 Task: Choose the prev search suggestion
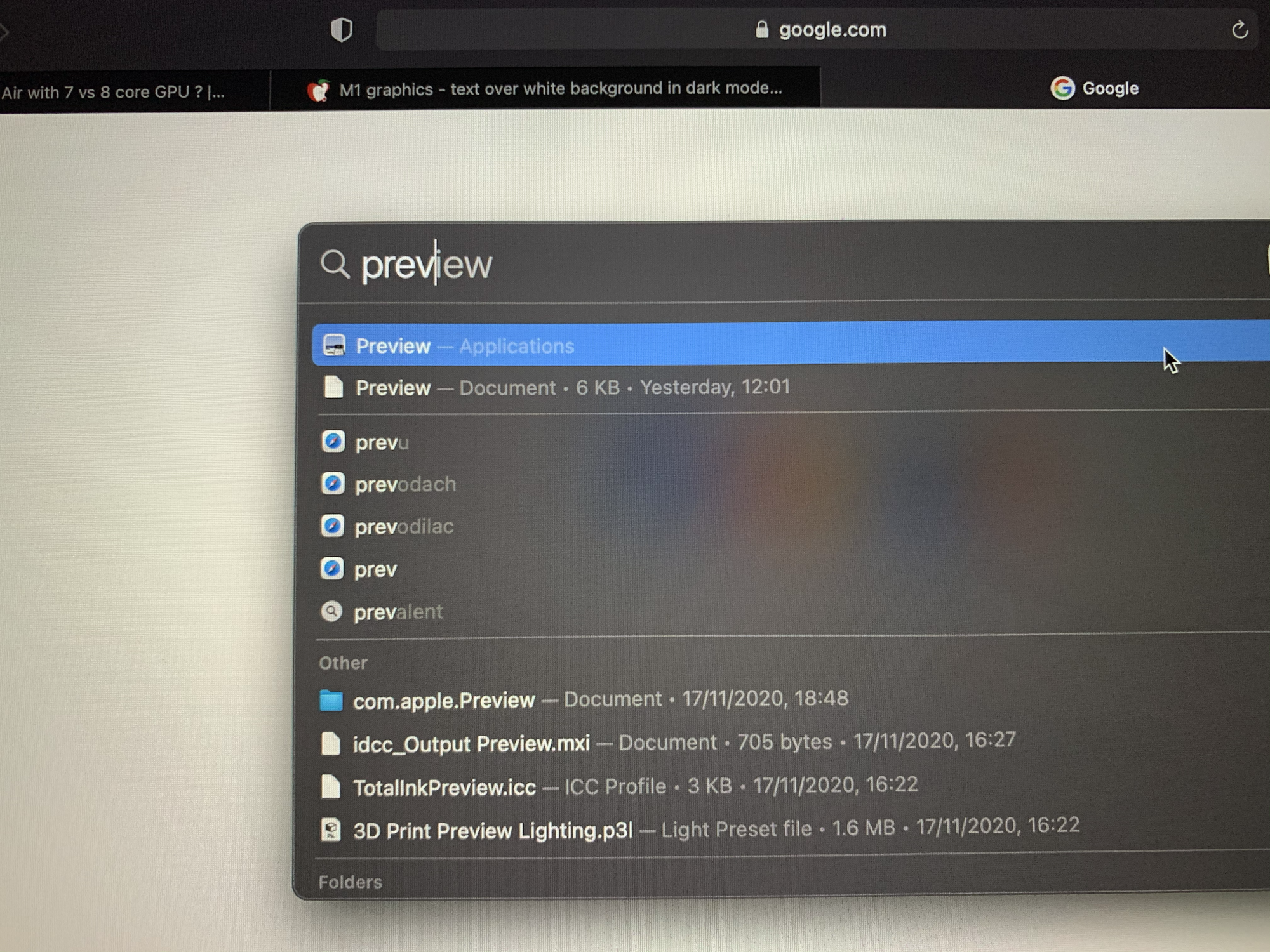point(375,569)
